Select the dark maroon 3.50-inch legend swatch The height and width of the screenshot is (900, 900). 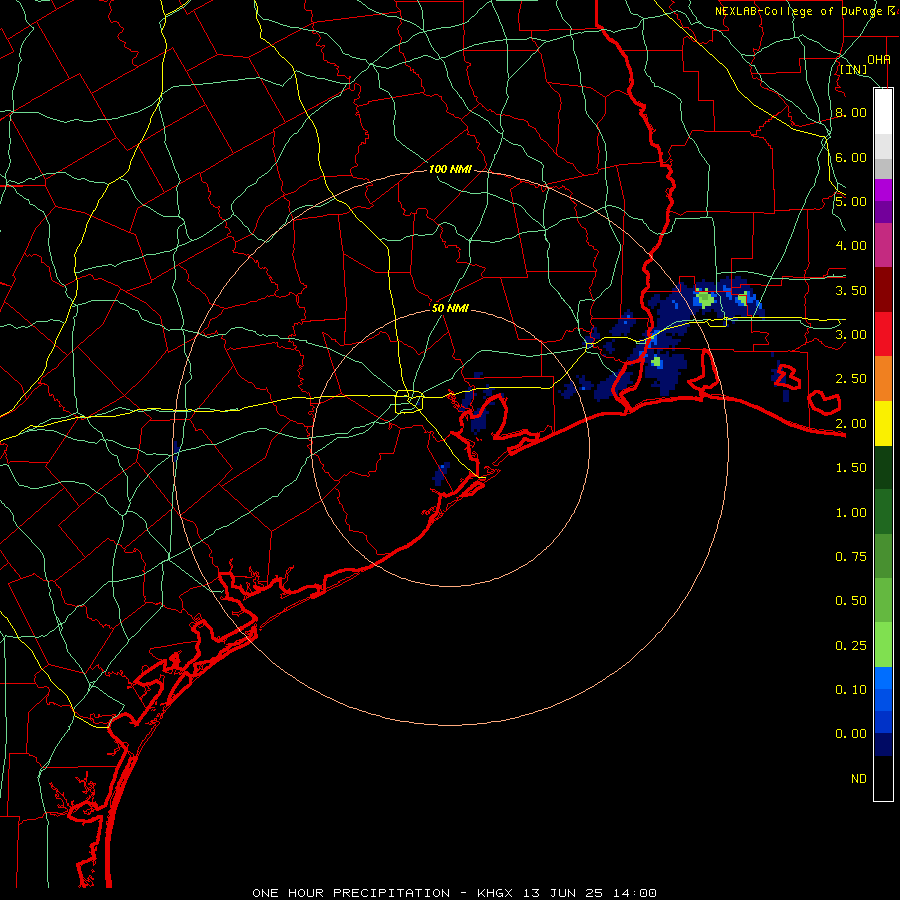(883, 289)
